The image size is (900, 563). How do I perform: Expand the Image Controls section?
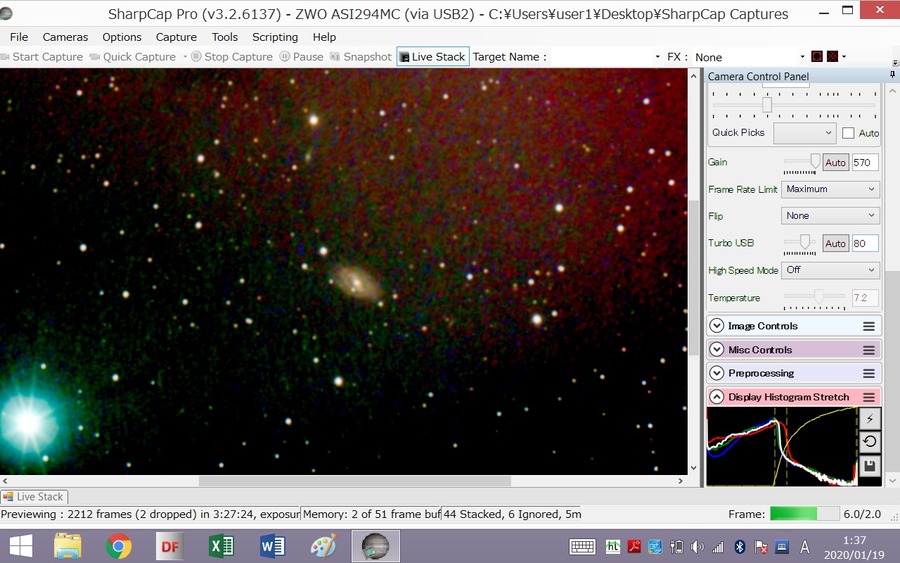(716, 325)
